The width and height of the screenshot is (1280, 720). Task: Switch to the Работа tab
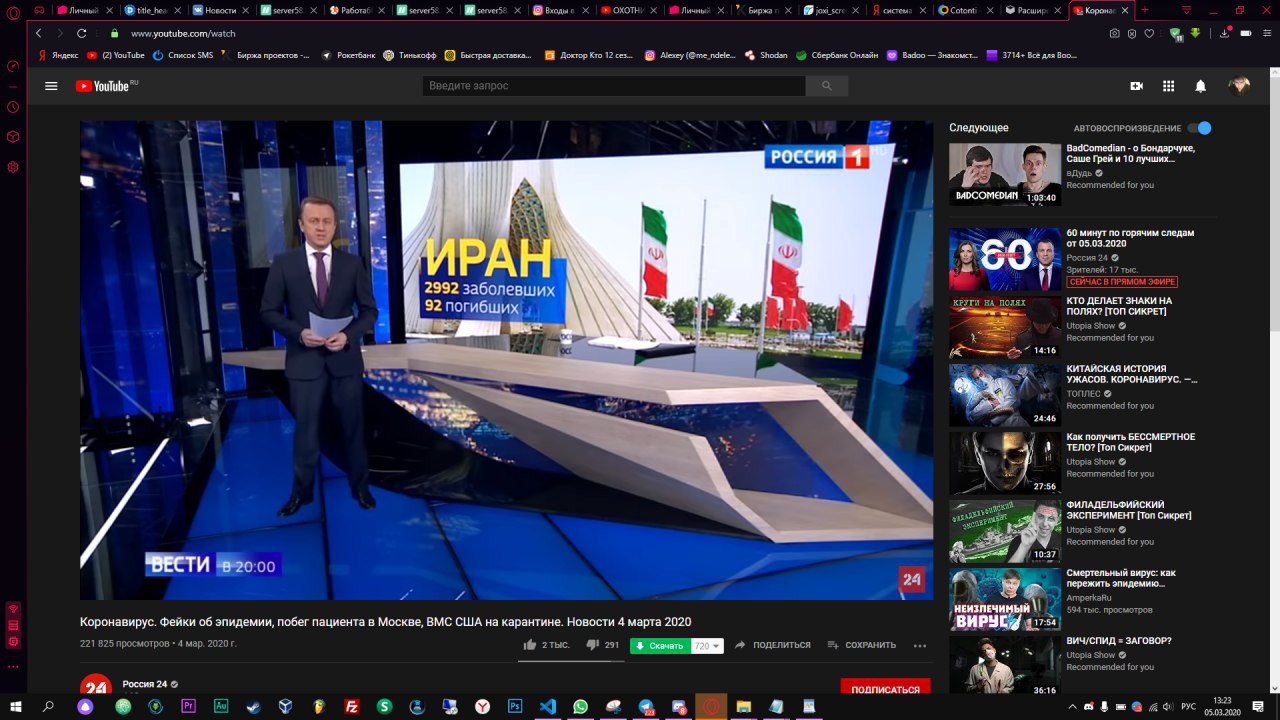[356, 10]
